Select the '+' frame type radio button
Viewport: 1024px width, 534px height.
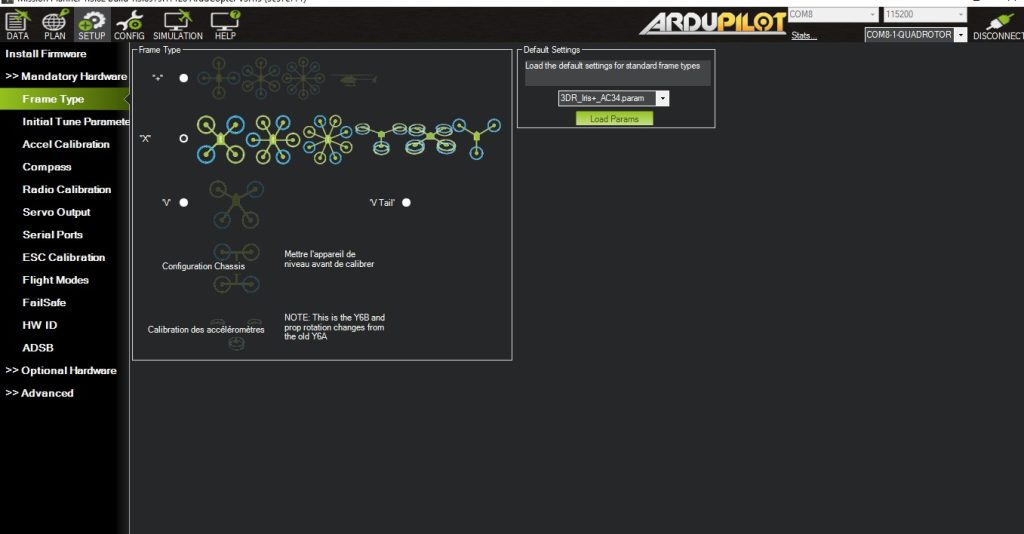click(x=183, y=78)
